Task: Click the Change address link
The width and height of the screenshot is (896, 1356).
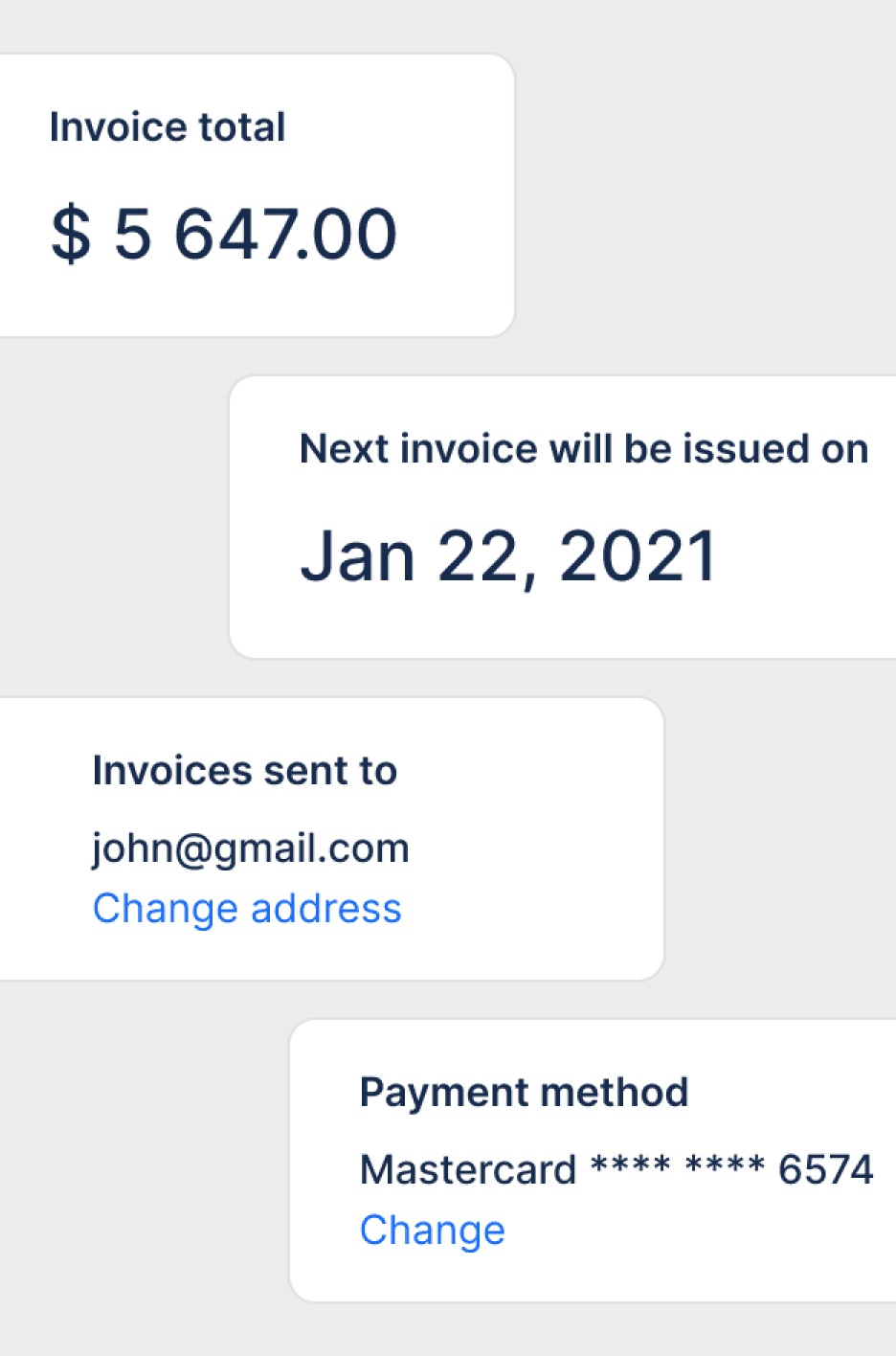Action: click(x=247, y=909)
